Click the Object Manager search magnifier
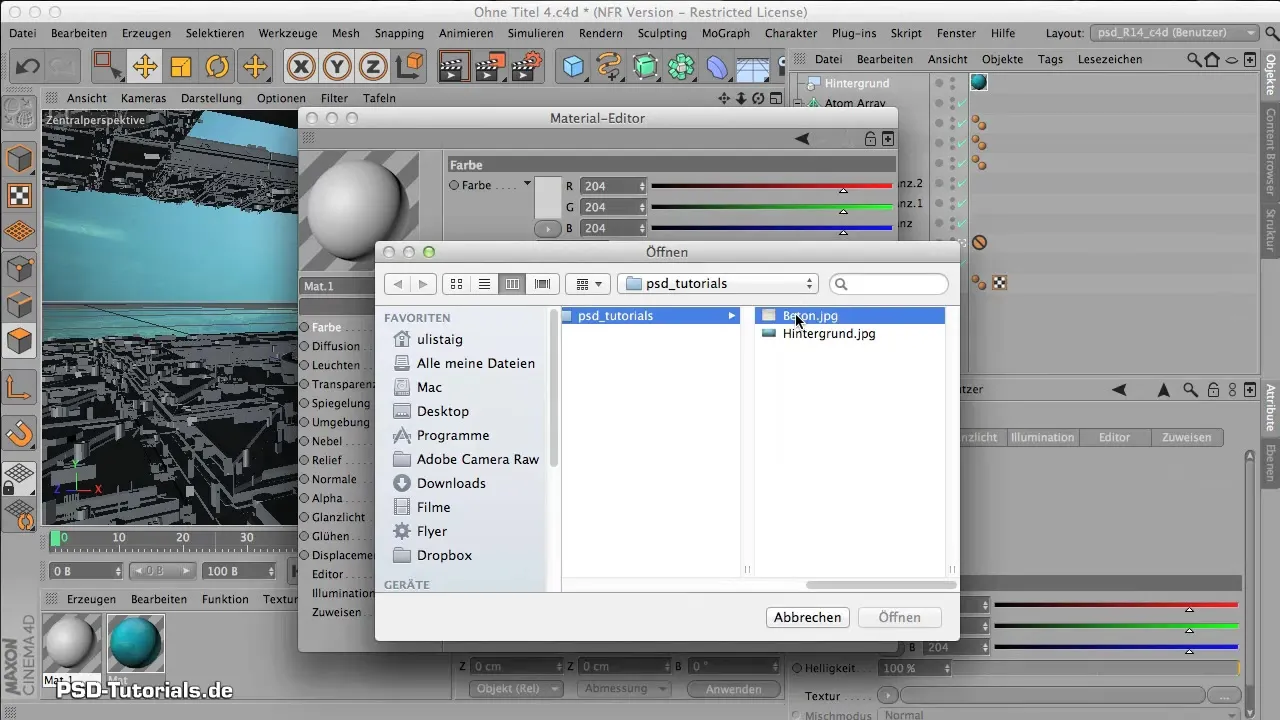This screenshot has width=1280, height=720. [x=1193, y=59]
